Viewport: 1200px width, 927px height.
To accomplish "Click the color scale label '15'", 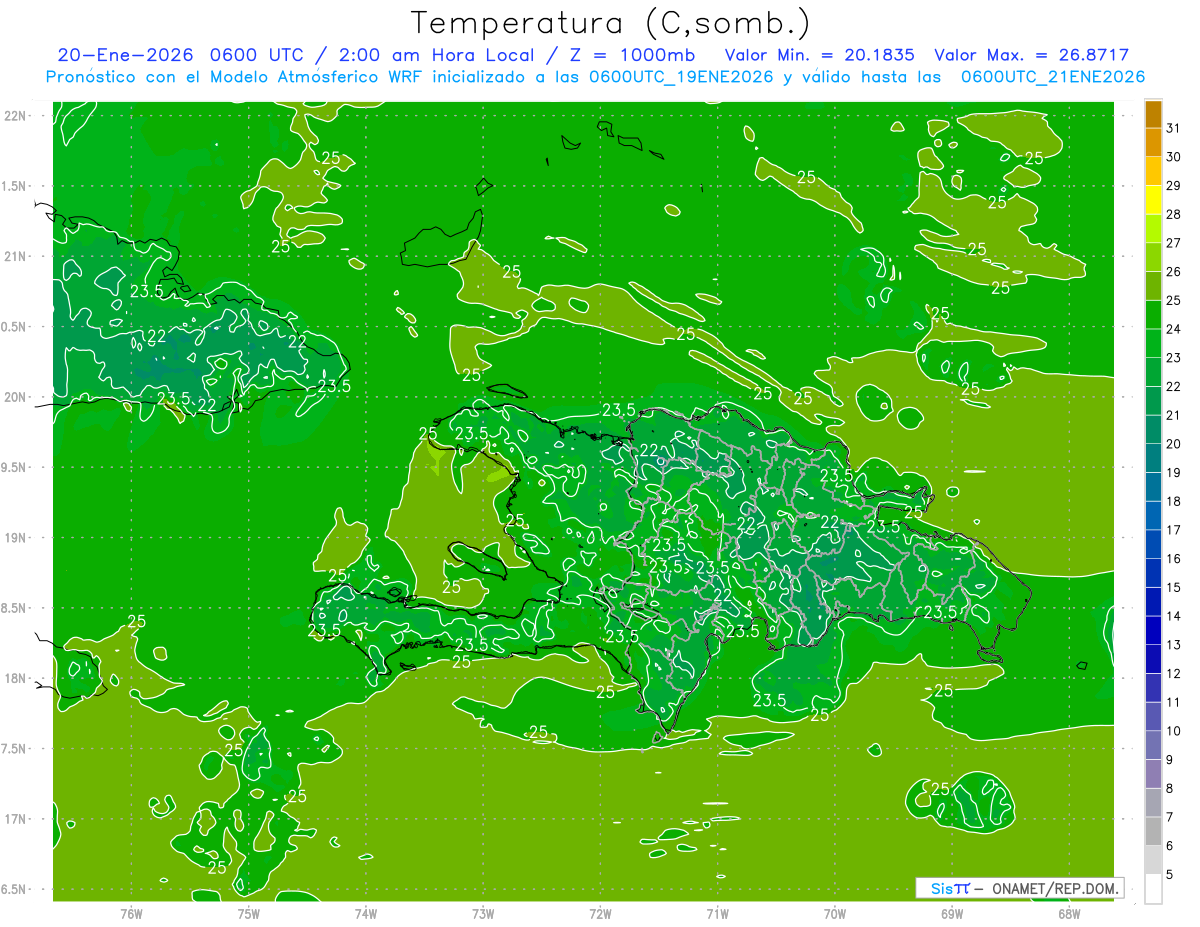I will 1174,587.
